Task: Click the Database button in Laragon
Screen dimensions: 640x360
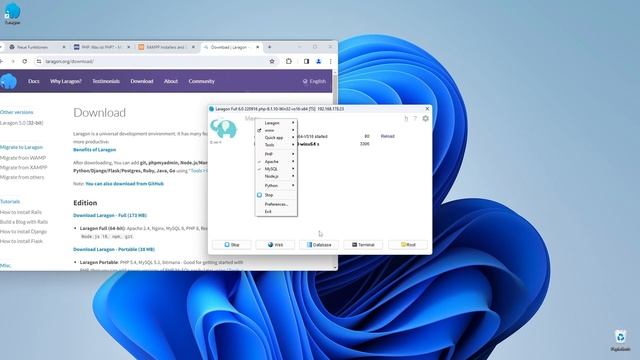Action: (319, 244)
